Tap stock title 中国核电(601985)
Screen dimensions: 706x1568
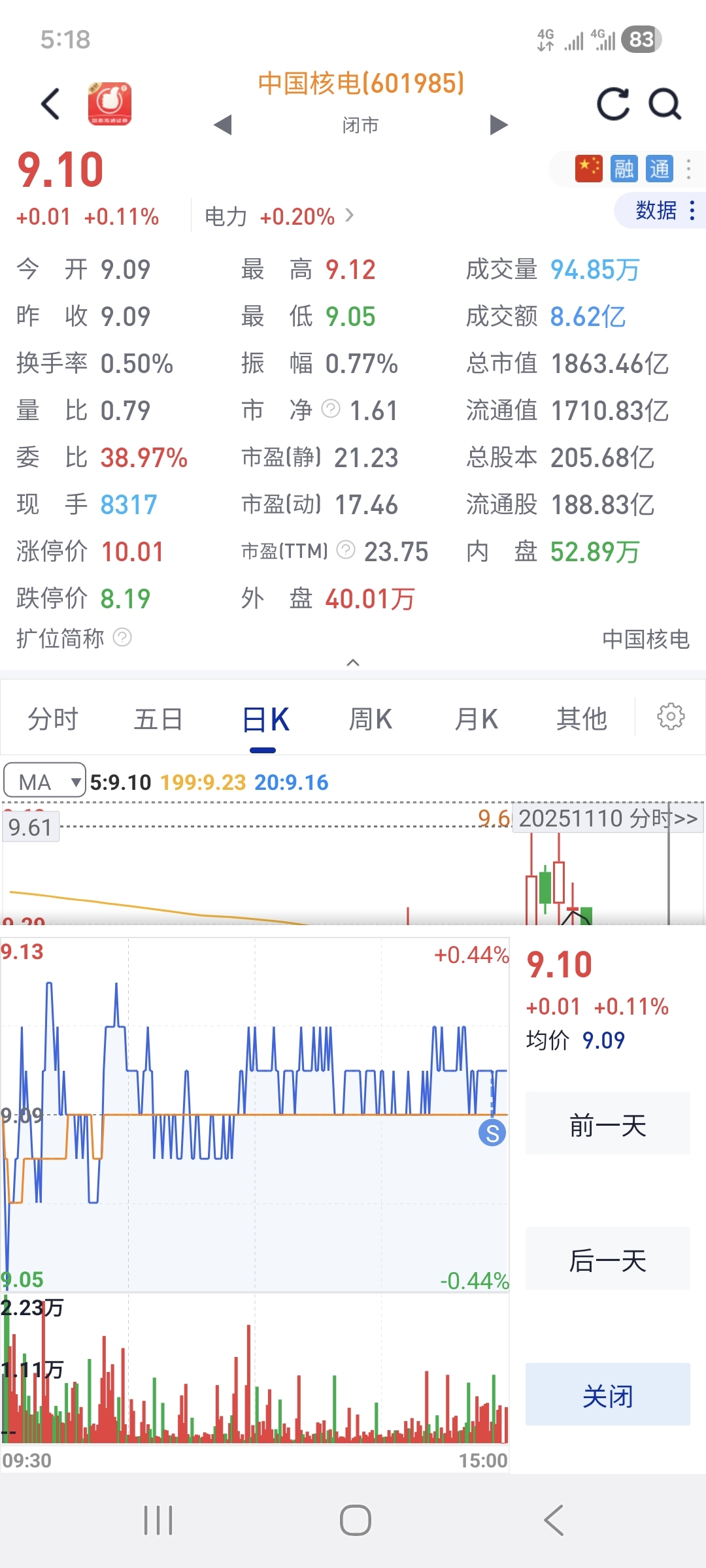coord(361,84)
